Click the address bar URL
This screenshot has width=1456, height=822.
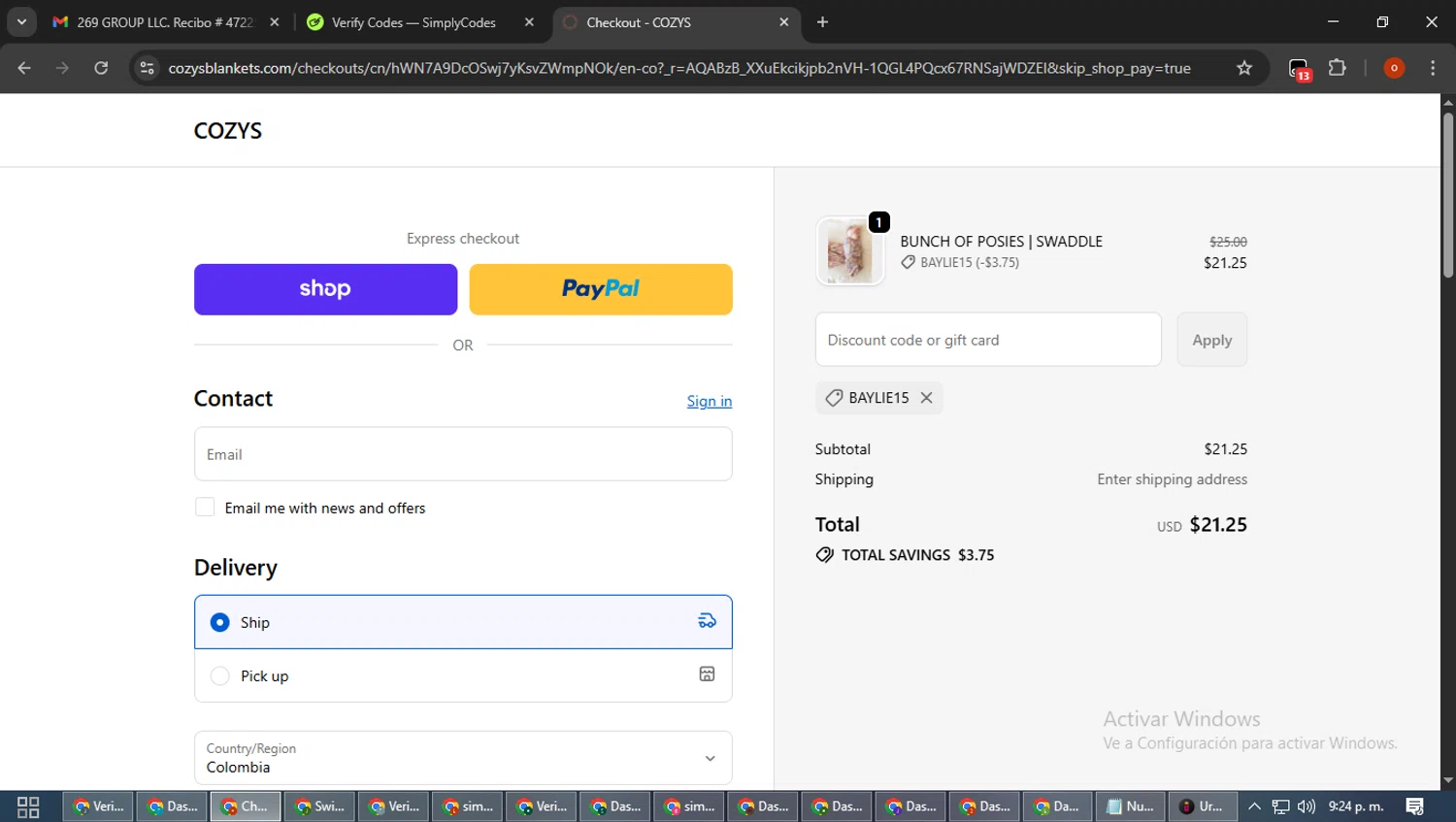679,68
